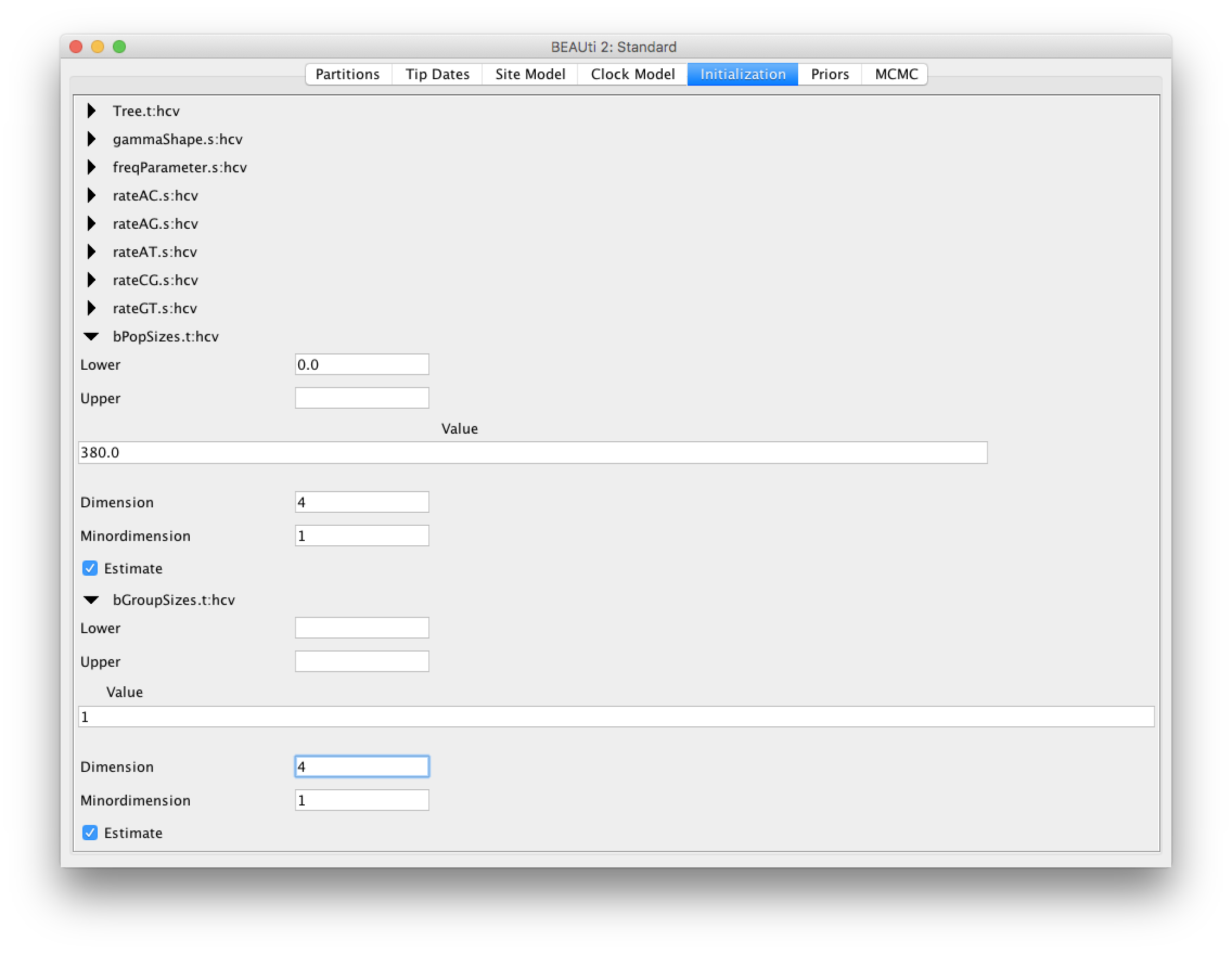Uncheck Estimate for bPopSizes
Screen dimensions: 1232x954
click(x=90, y=569)
